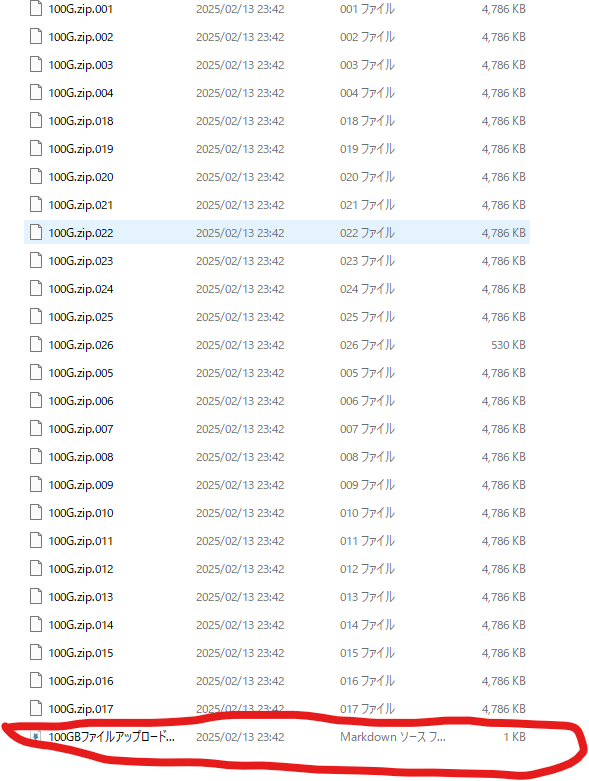This screenshot has height=781, width=589.
Task: Click the Markdown ソース type entry
Action: click(393, 737)
